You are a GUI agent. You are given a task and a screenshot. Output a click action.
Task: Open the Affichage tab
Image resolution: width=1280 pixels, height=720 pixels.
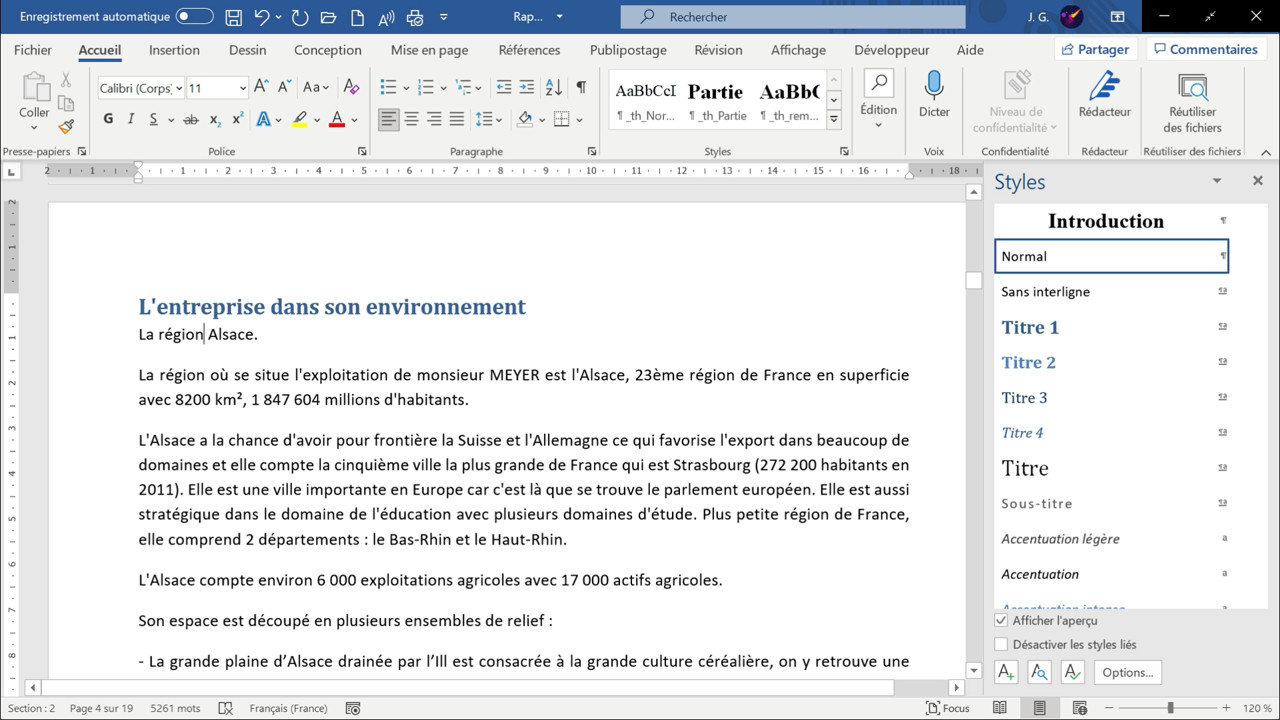[798, 50]
